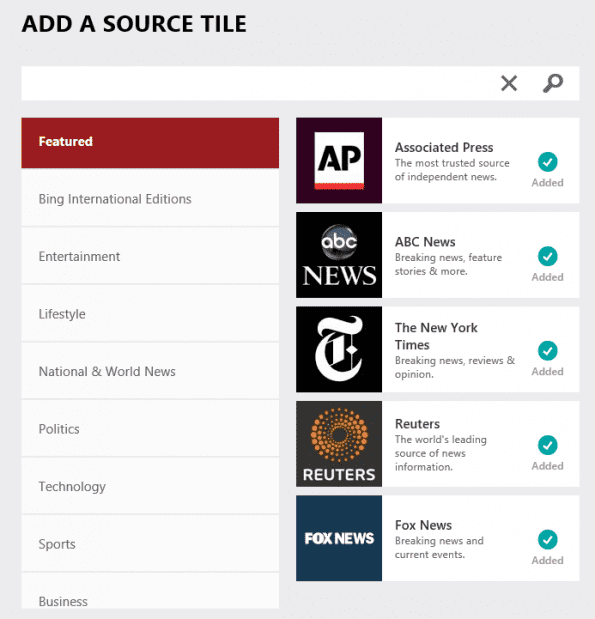Click the Reuters title text

point(417,424)
